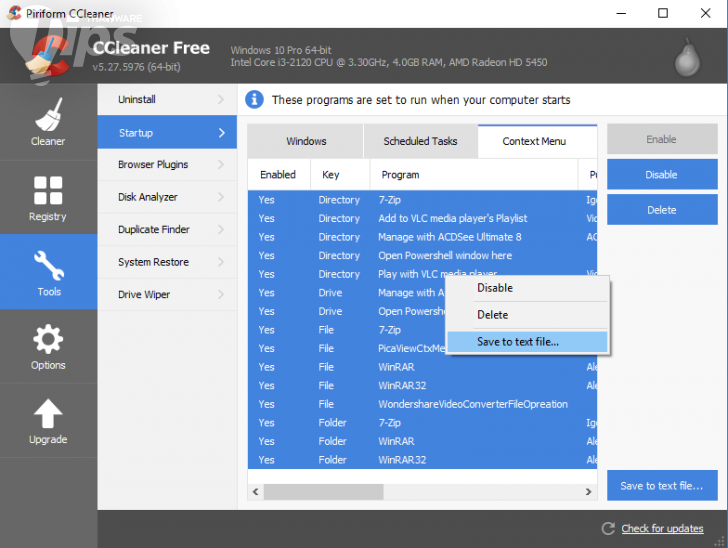
Task: Select Add to VLC media player's Playlist row
Action: point(422,218)
